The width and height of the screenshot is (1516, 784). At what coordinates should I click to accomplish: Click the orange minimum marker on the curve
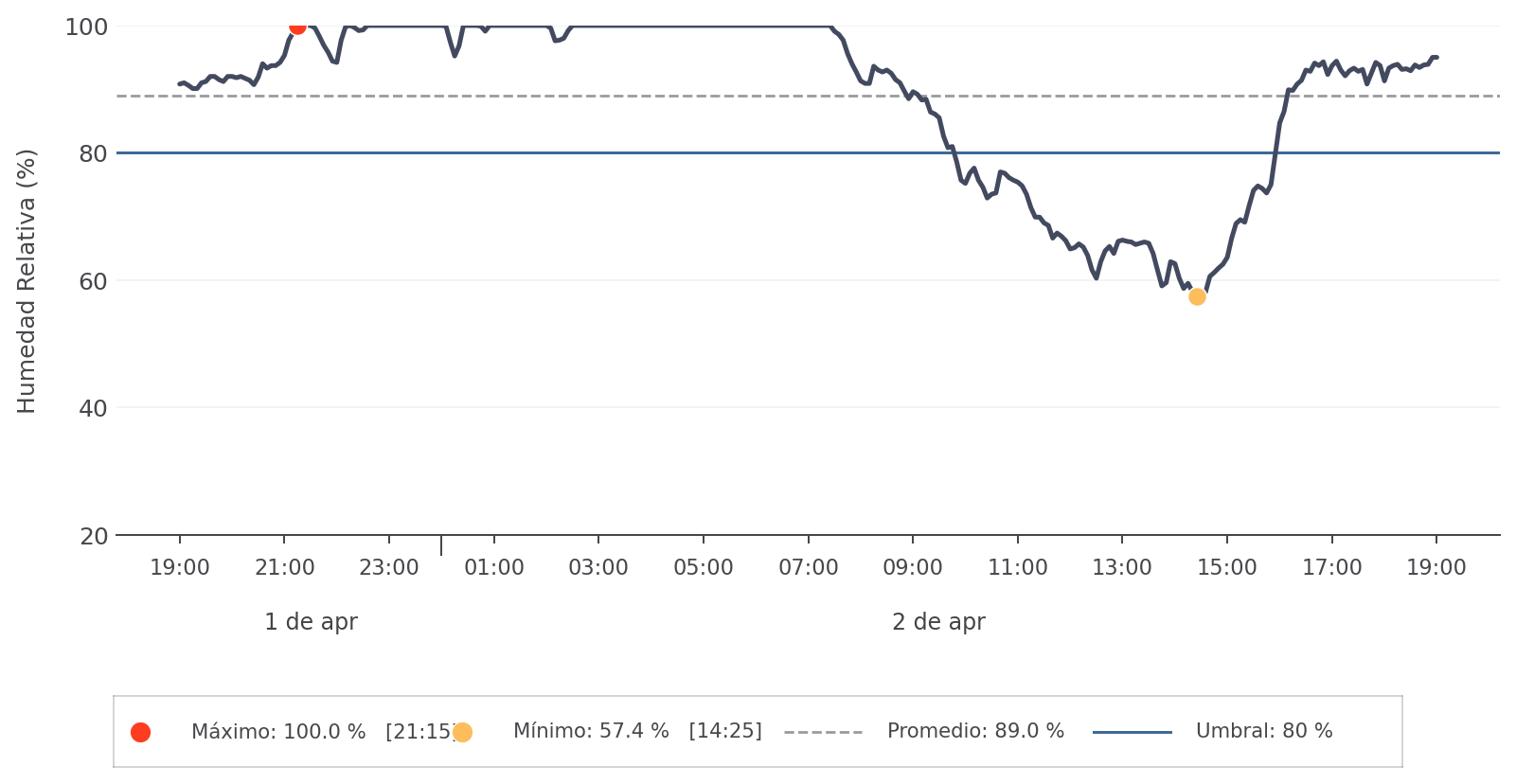pos(1197,296)
